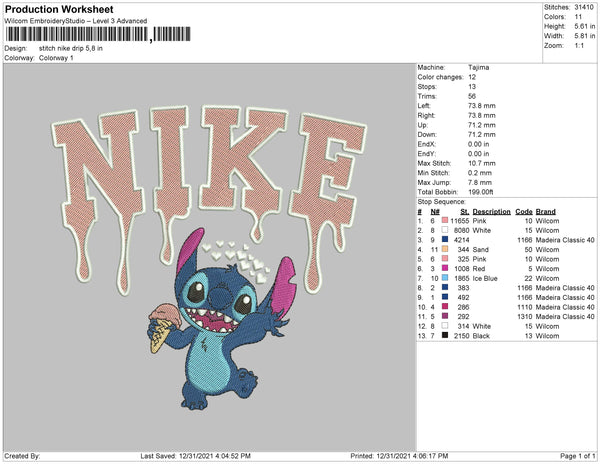Click the Machine value Tajima
The height and width of the screenshot is (464, 600).
click(x=478, y=67)
